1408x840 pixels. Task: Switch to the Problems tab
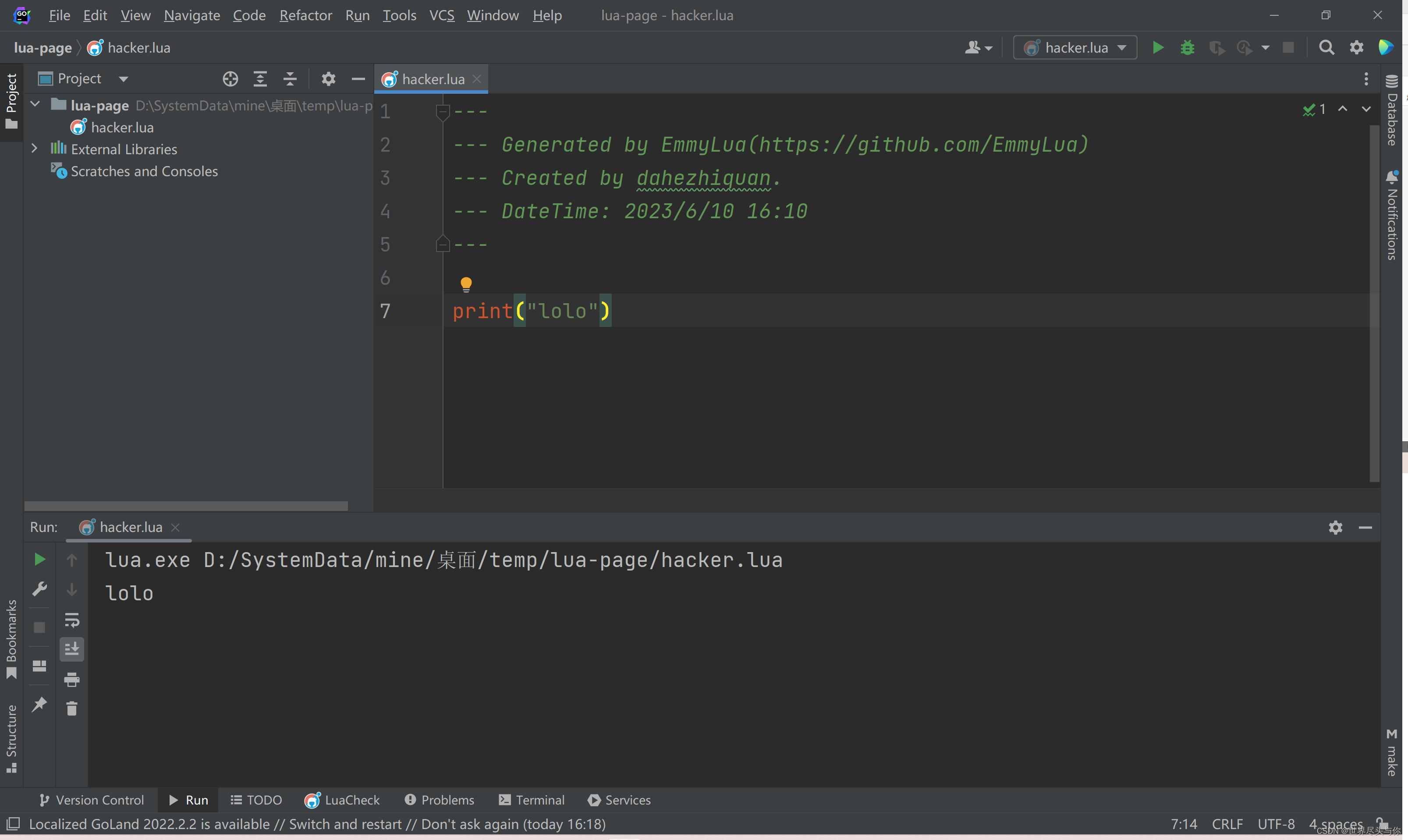[447, 799]
